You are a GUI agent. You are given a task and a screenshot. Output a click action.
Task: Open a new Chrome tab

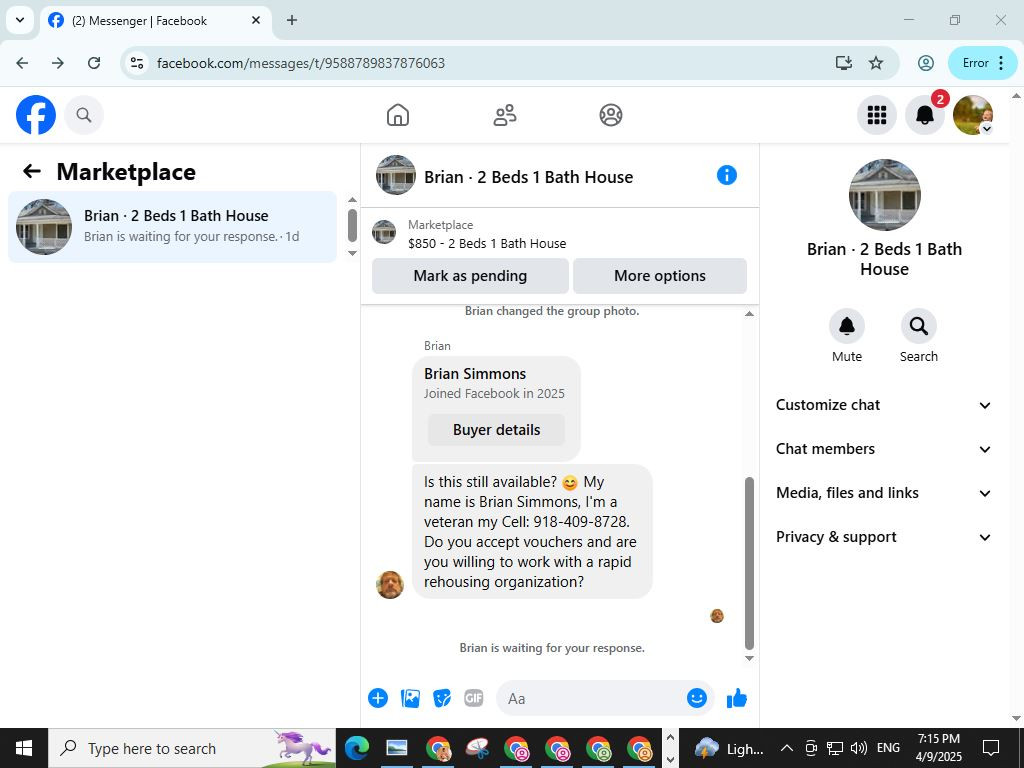[x=292, y=20]
